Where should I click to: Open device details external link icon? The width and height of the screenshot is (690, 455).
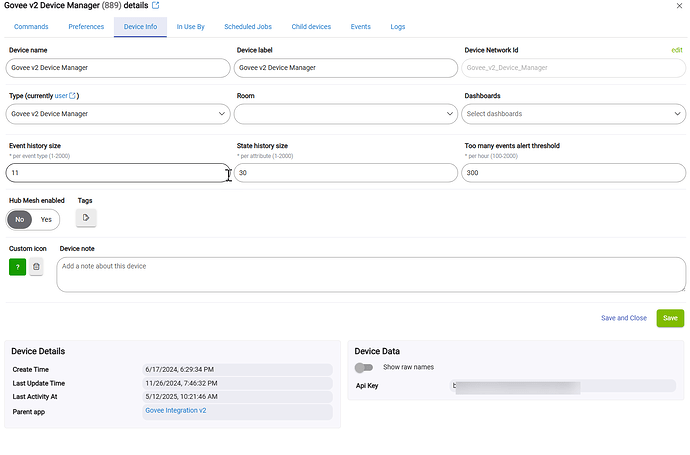pyautogui.click(x=155, y=6)
